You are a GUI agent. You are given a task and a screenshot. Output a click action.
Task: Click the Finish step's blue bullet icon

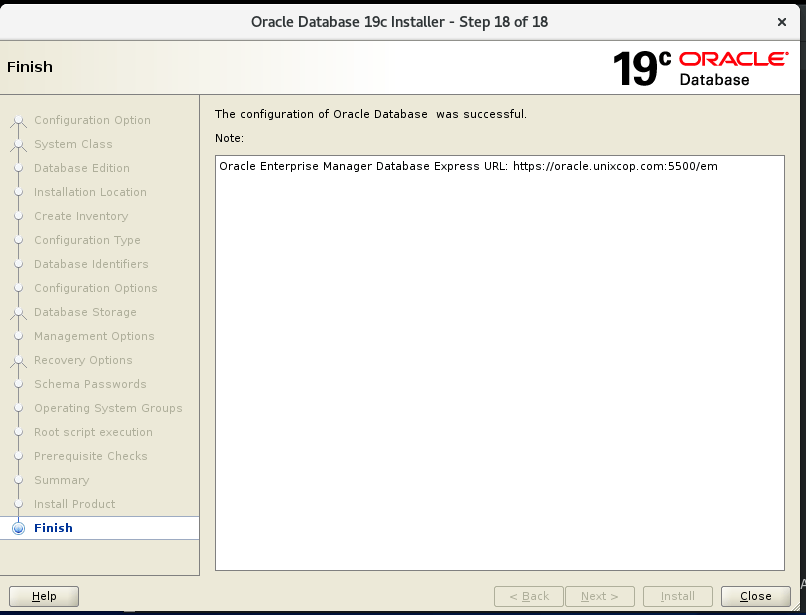click(x=19, y=528)
